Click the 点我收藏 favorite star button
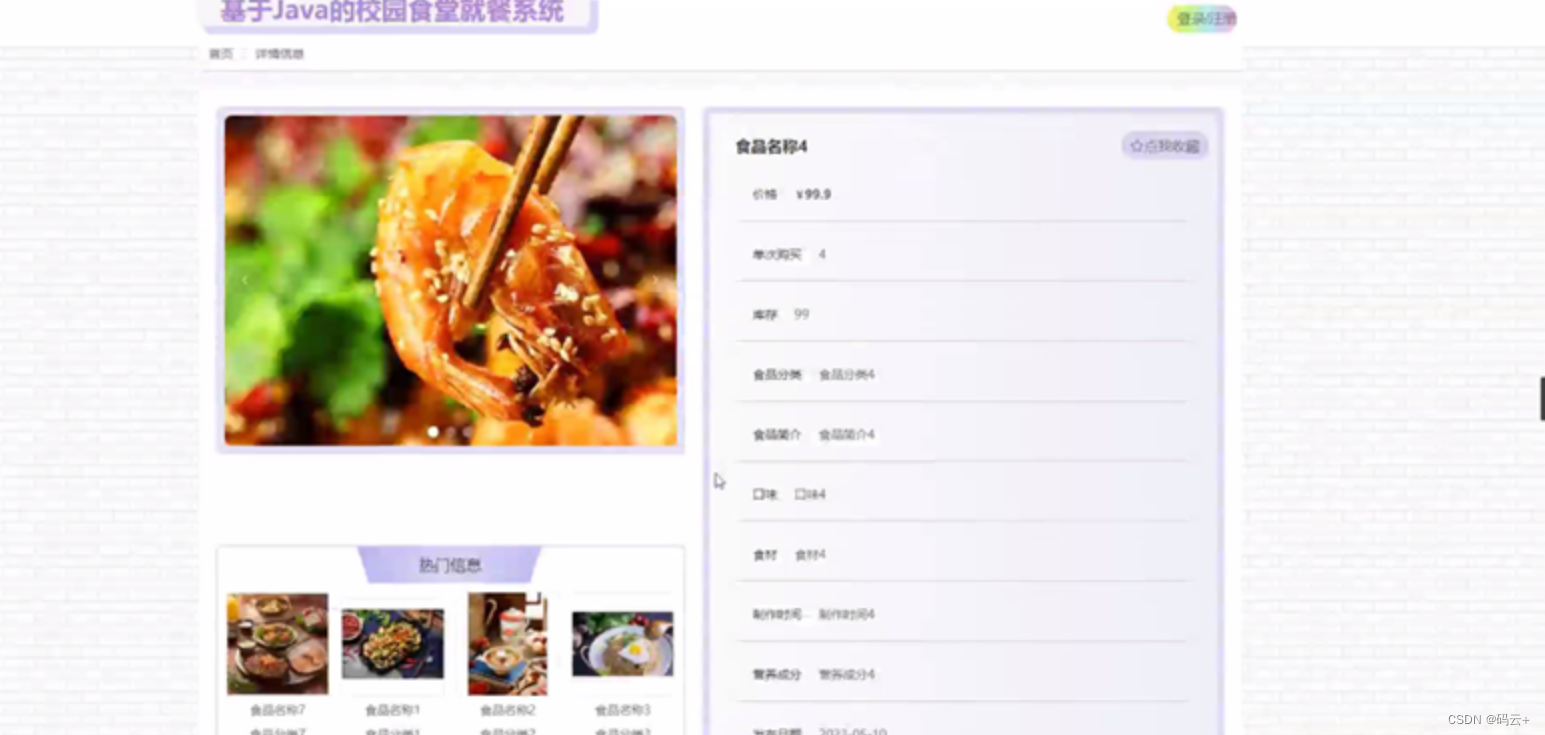 tap(1165, 146)
